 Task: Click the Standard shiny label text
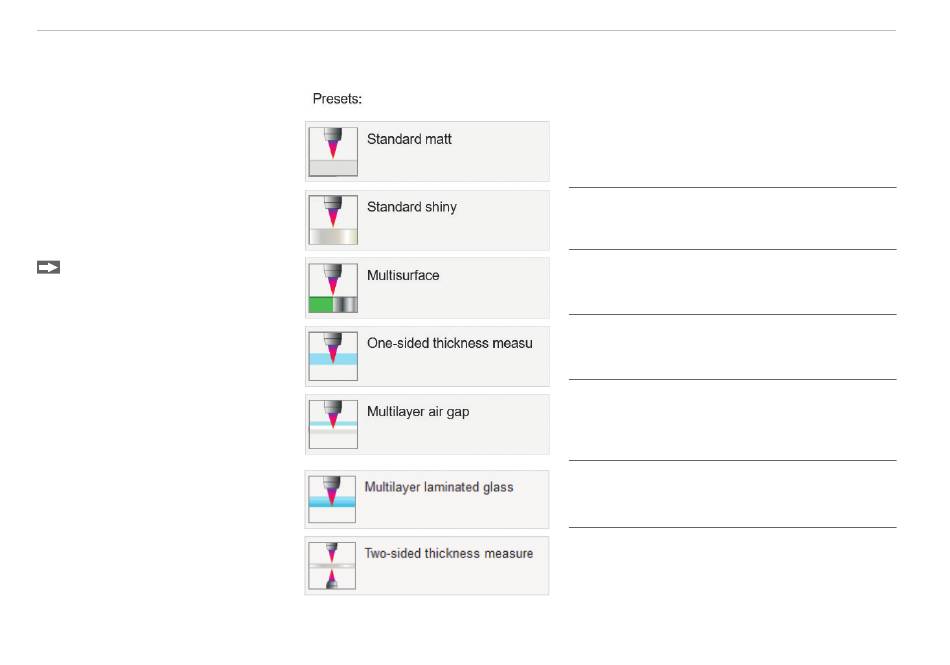tap(411, 207)
